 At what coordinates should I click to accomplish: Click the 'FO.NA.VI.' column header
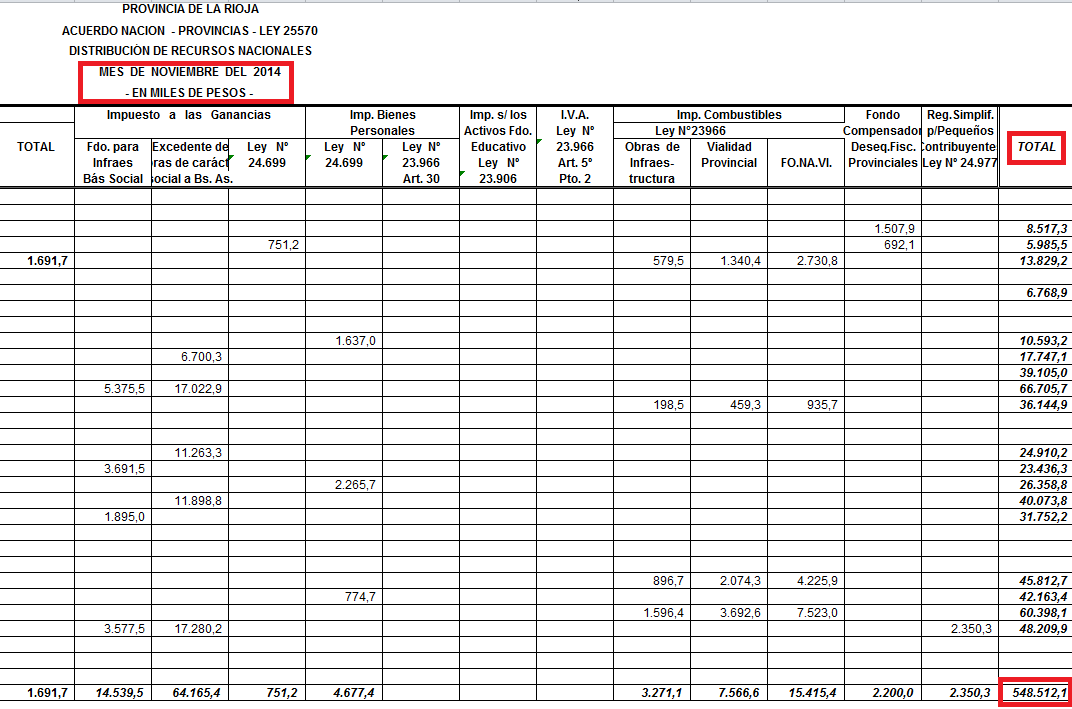click(805, 162)
